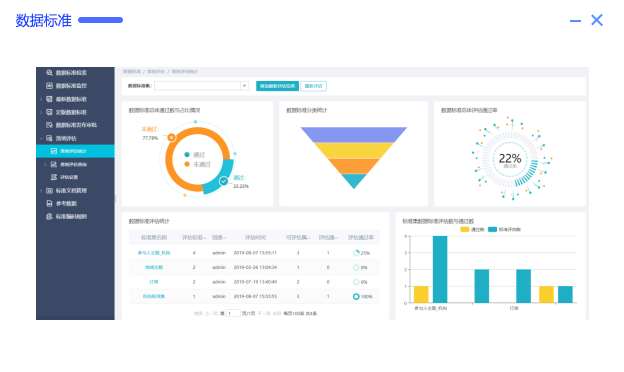Screen dimensions: 624x372
Task: Minimize the 数据标准 window with the dash icon
Action: pyautogui.click(x=575, y=21)
